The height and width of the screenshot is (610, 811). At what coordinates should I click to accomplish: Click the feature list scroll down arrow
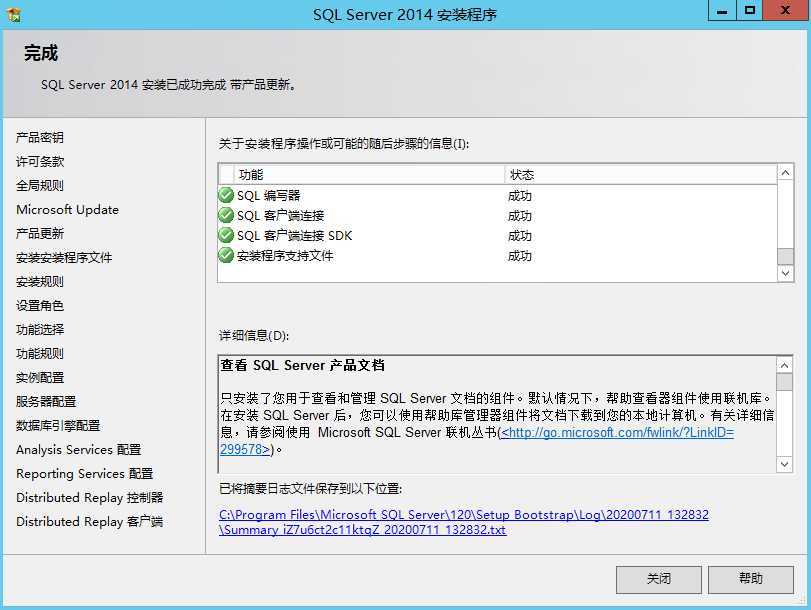pos(785,273)
